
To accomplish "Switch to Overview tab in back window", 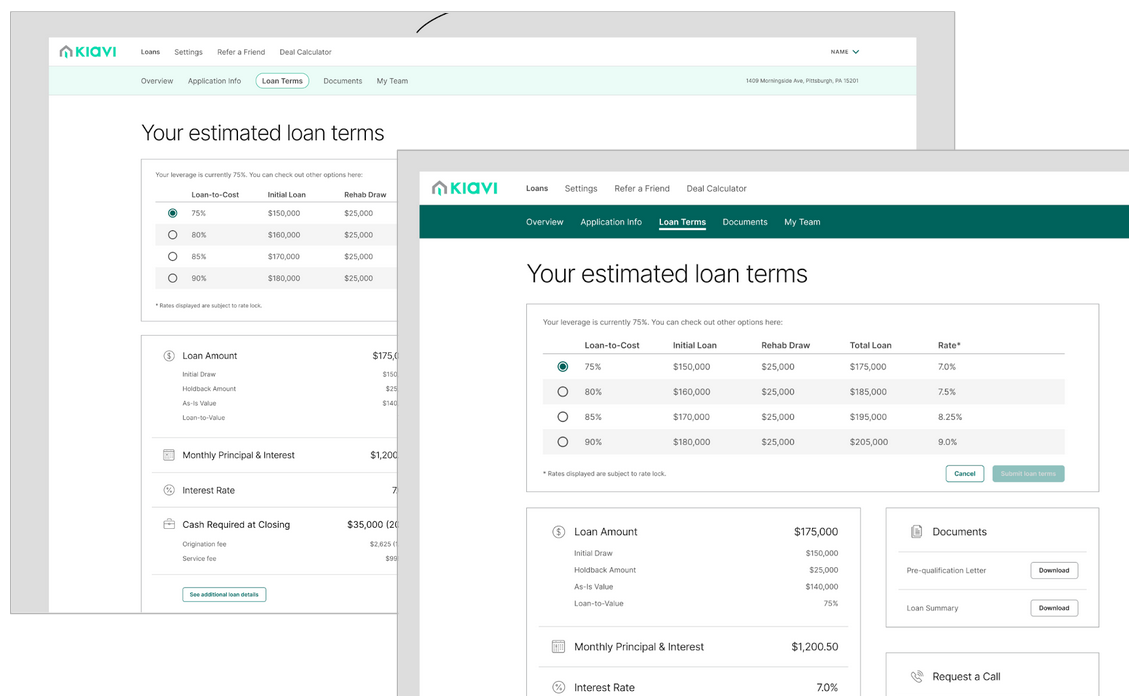I will [x=157, y=81].
